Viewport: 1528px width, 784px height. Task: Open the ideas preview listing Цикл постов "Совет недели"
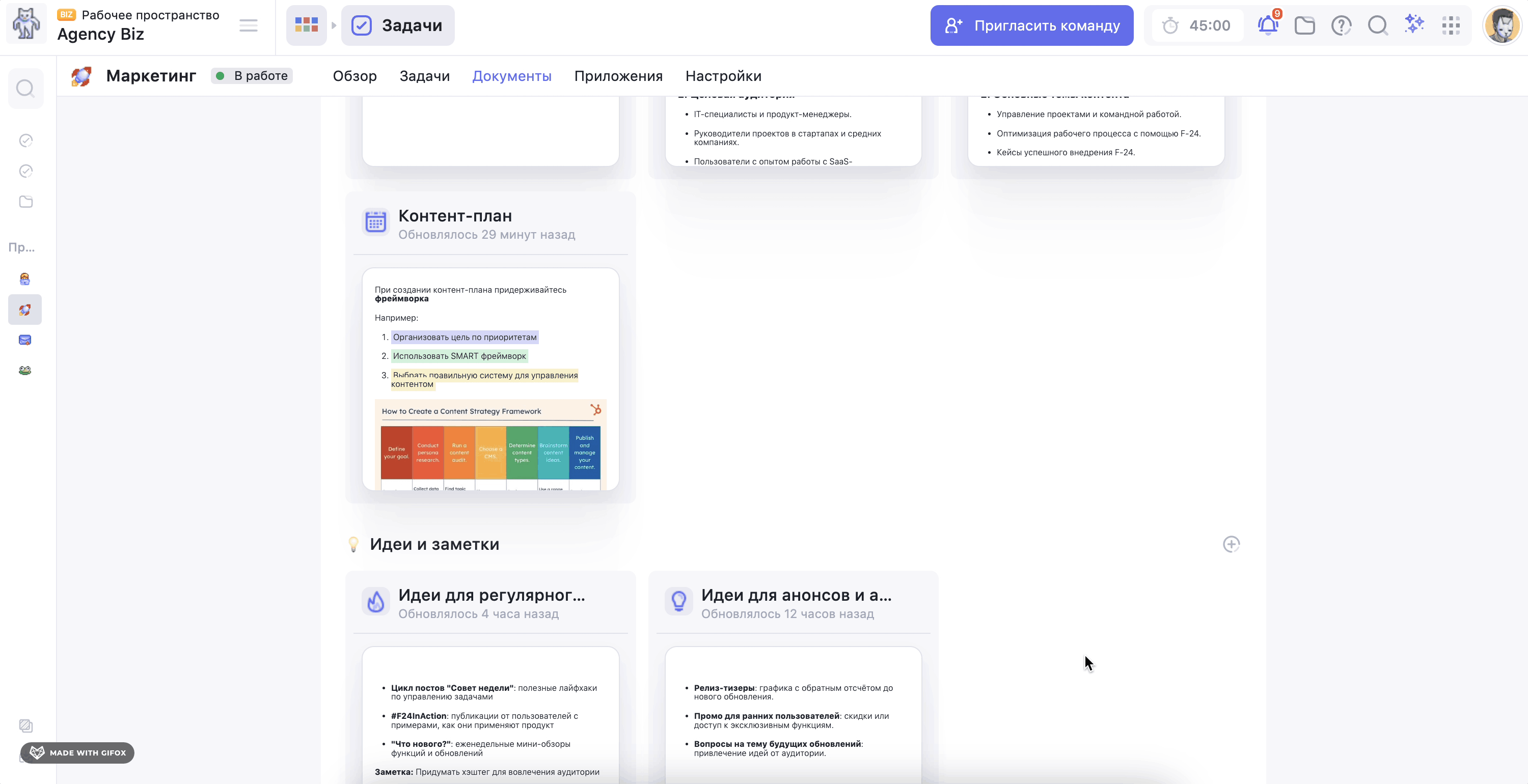click(490, 715)
